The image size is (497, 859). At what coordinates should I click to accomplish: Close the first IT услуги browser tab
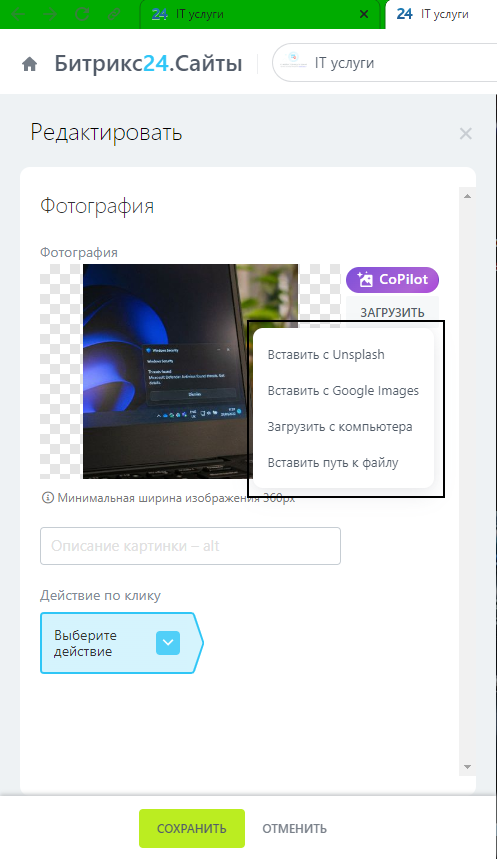point(364,14)
